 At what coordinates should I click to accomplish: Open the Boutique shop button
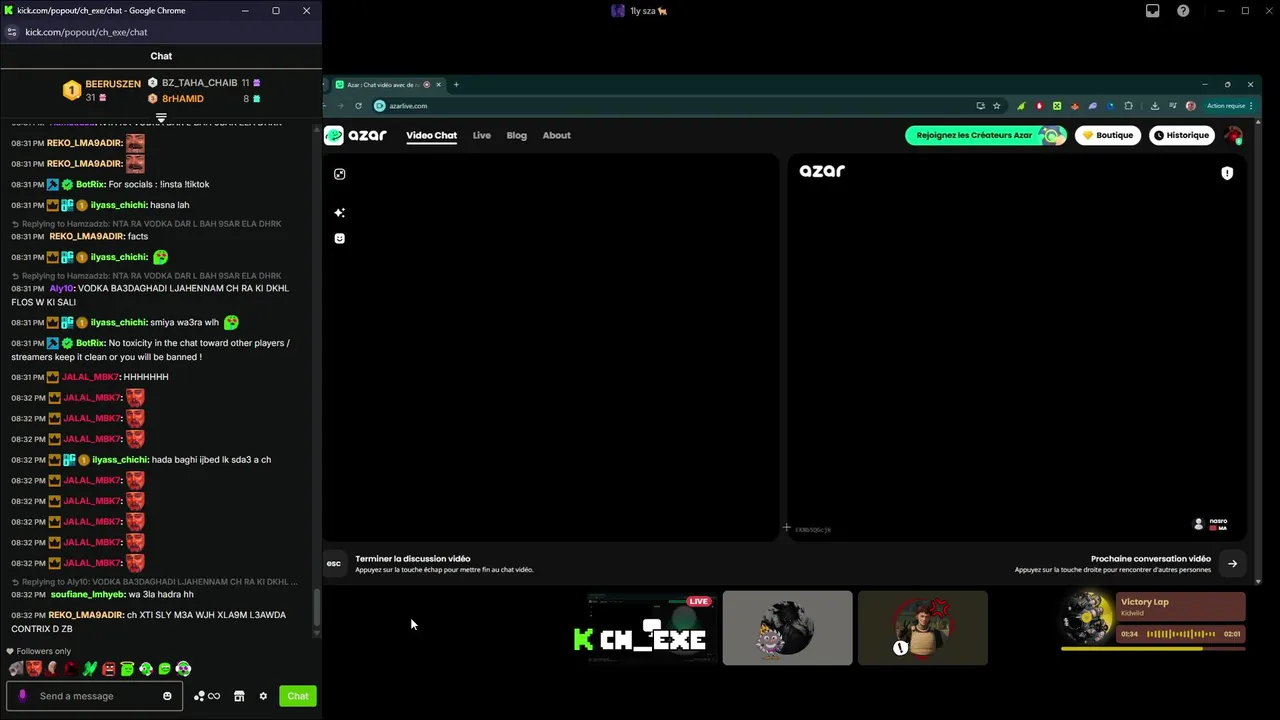coord(1108,135)
